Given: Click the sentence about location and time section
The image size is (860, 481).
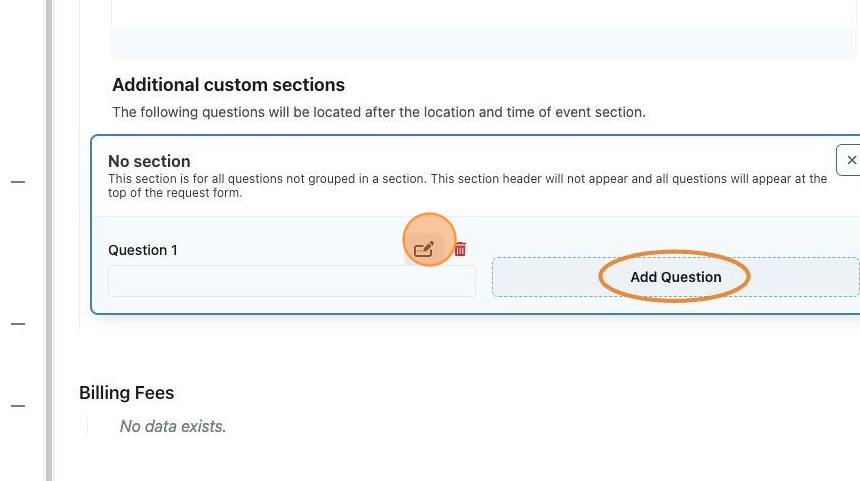Looking at the screenshot, I should pyautogui.click(x=379, y=112).
